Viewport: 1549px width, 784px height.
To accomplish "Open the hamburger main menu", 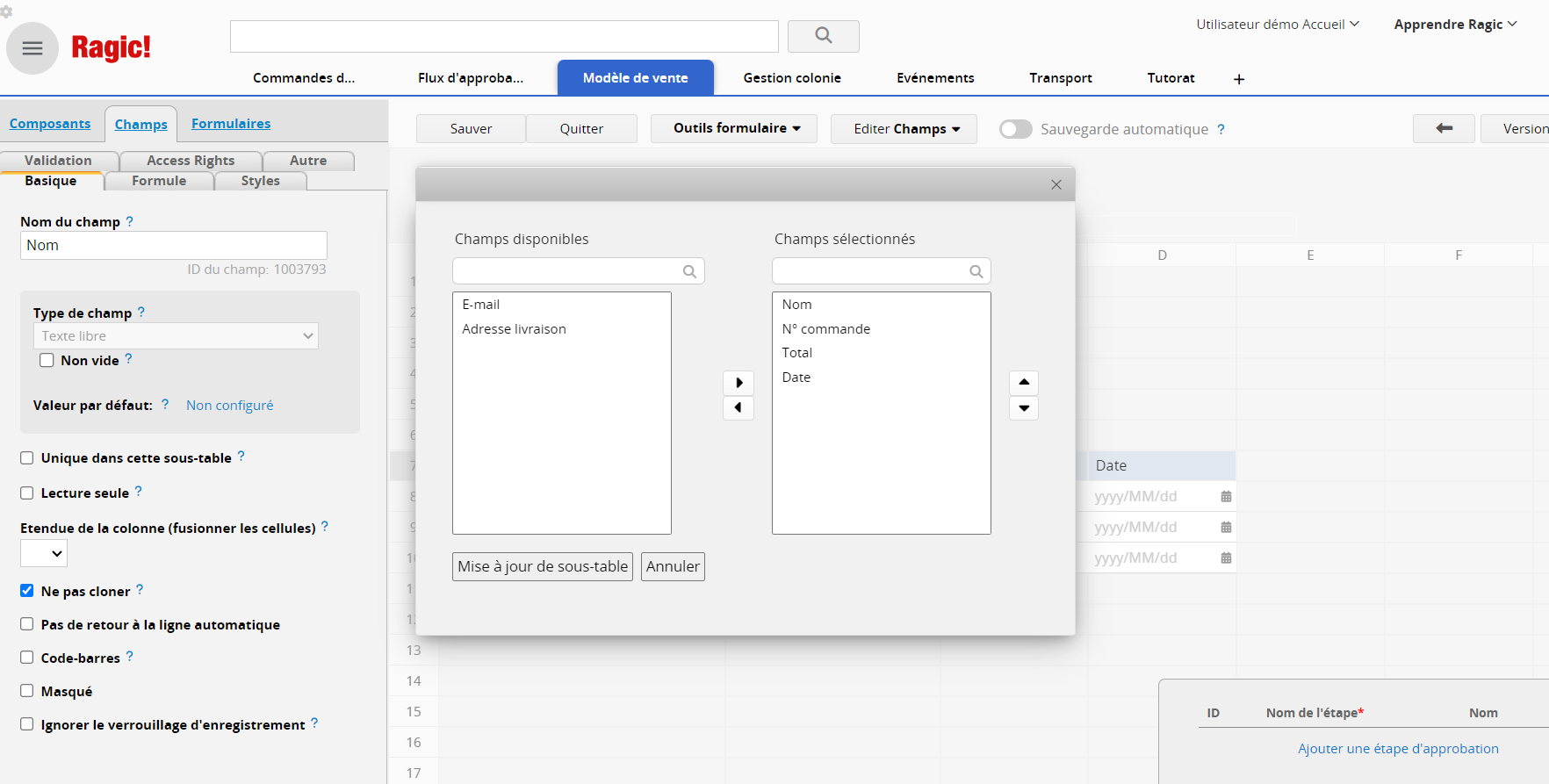I will 32,48.
